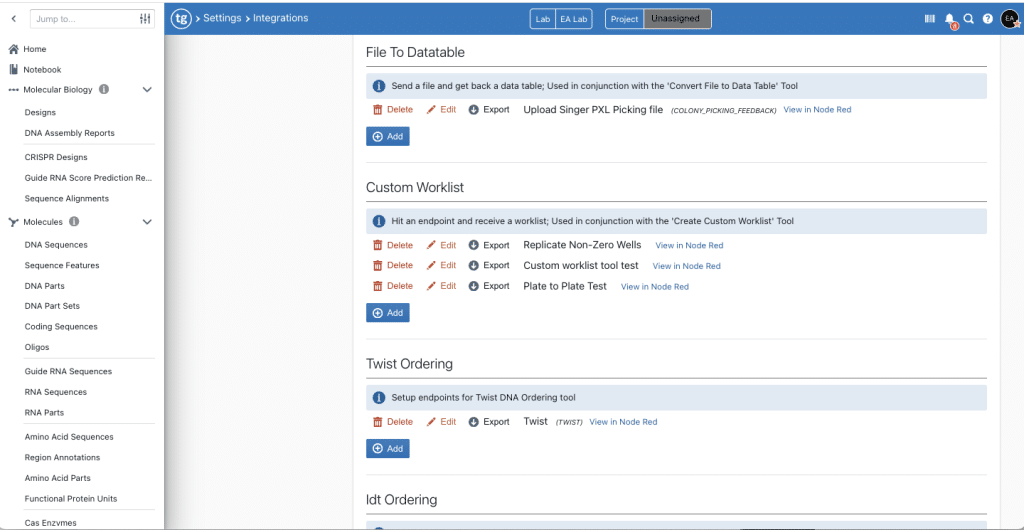Open the sliders filter icon in Jump to

[145, 19]
